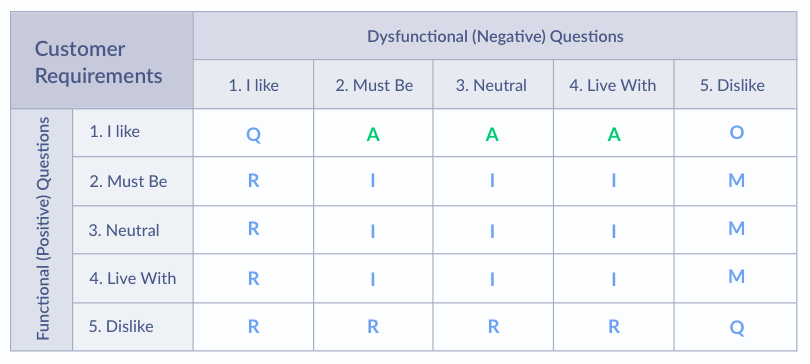Click the Q cell in bottom Dislike row
This screenshot has width=810, height=364.
click(x=737, y=328)
